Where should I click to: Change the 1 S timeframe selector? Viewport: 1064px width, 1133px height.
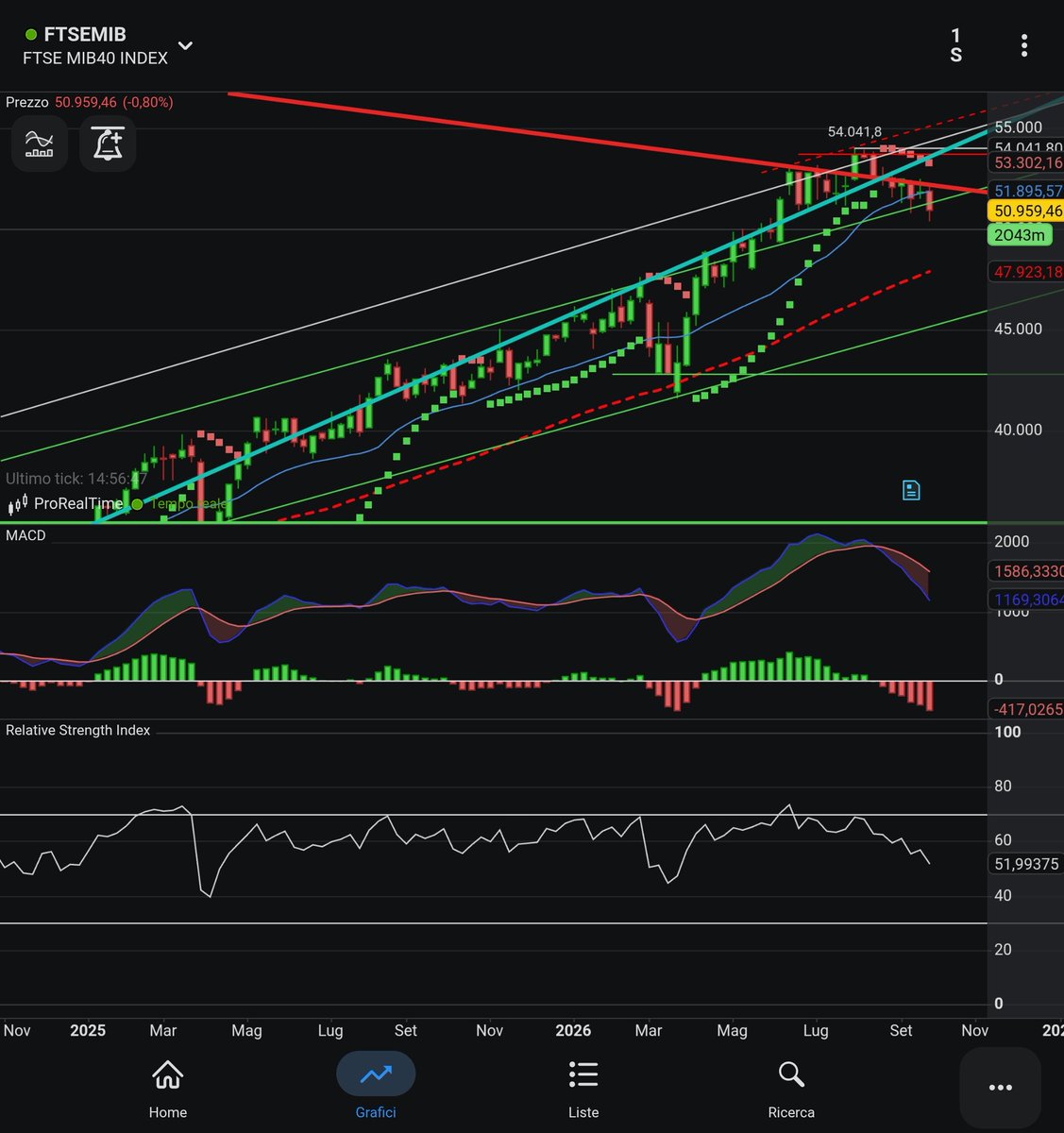pyautogui.click(x=956, y=45)
